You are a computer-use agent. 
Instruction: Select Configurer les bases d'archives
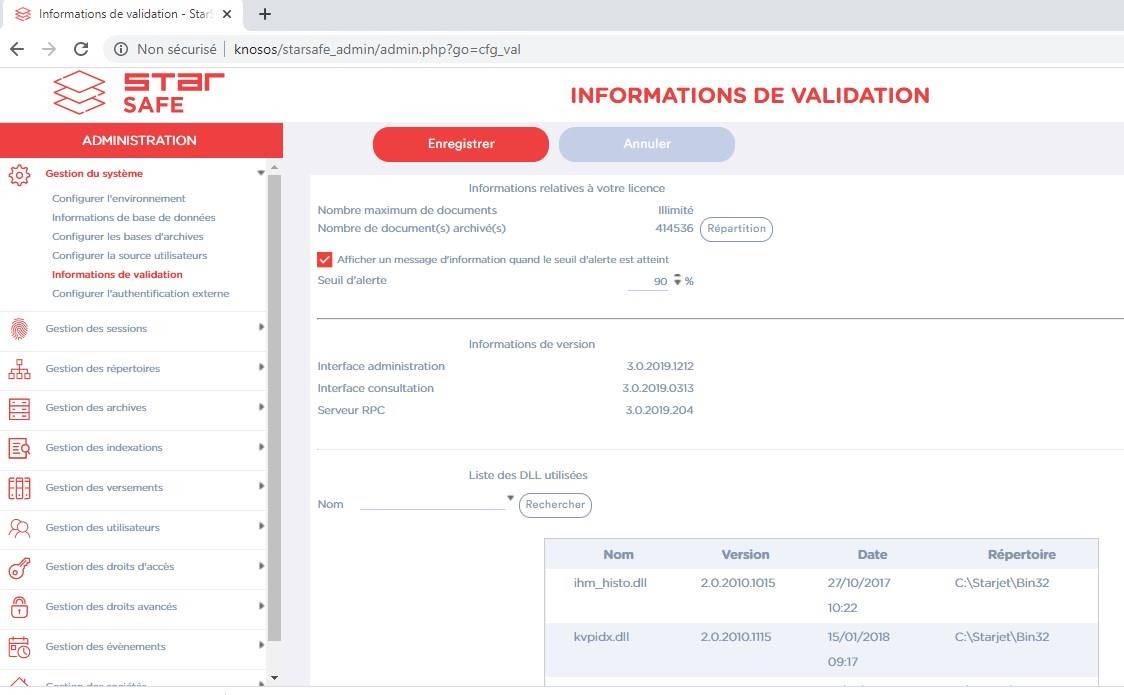(x=127, y=237)
